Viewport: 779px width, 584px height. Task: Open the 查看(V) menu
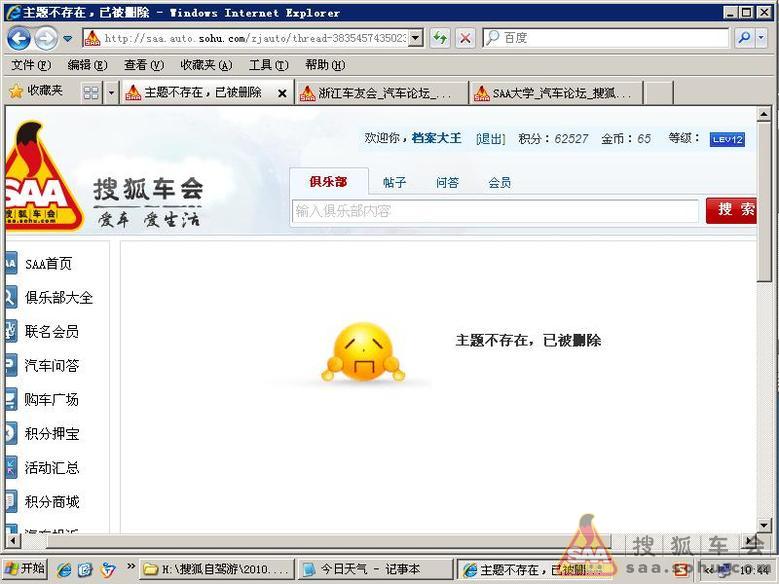143,65
